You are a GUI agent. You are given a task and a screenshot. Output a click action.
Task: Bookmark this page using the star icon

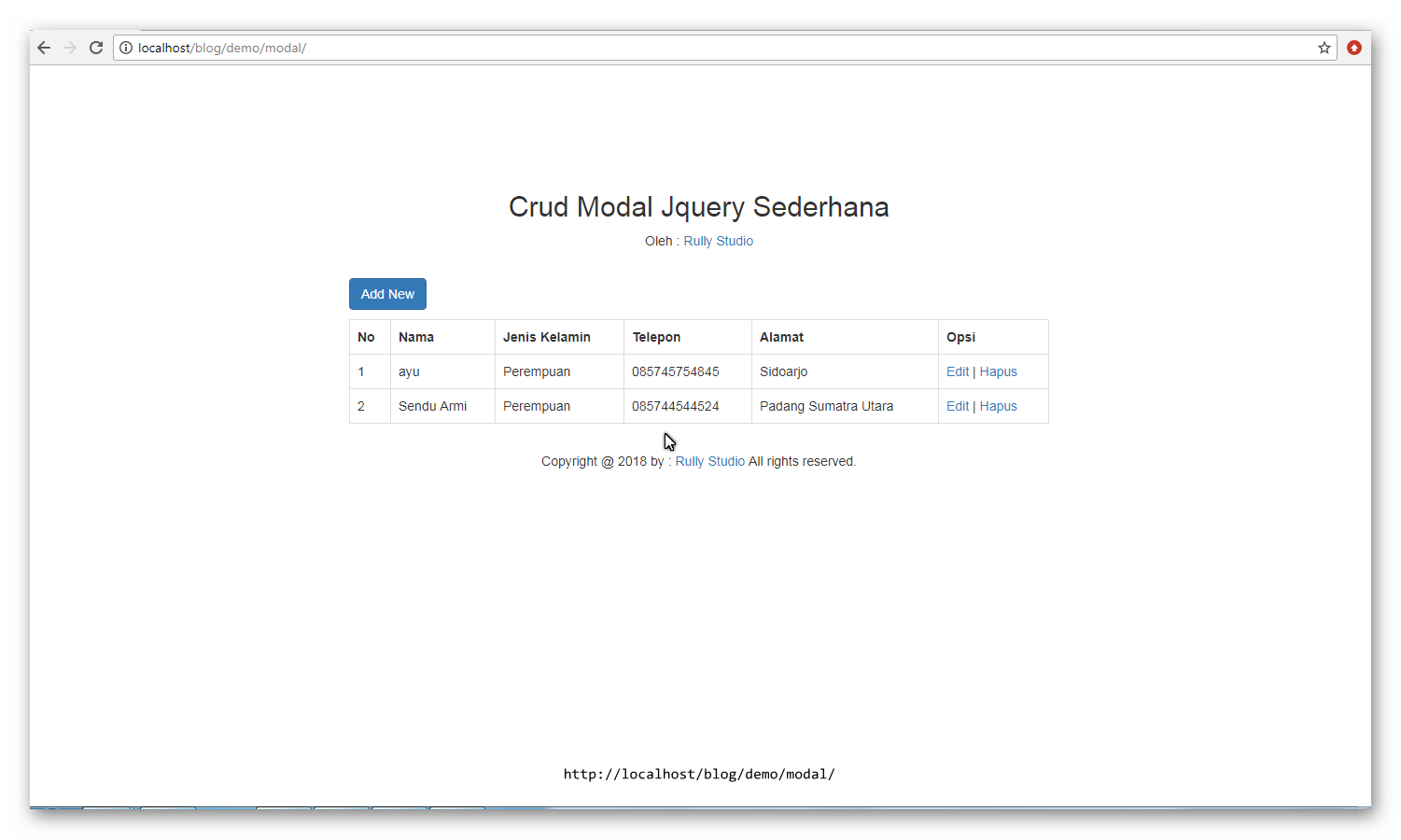1324,48
